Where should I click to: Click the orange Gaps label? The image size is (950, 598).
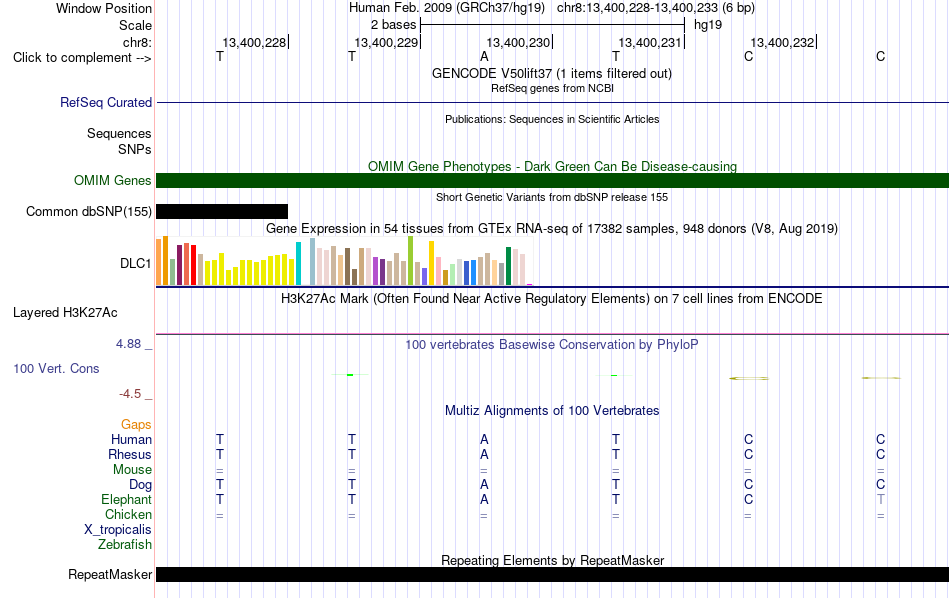[x=136, y=425]
